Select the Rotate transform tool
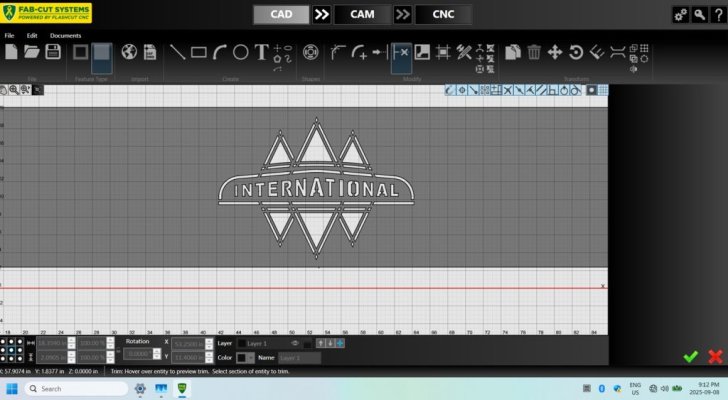This screenshot has height=400, width=728. [576, 52]
